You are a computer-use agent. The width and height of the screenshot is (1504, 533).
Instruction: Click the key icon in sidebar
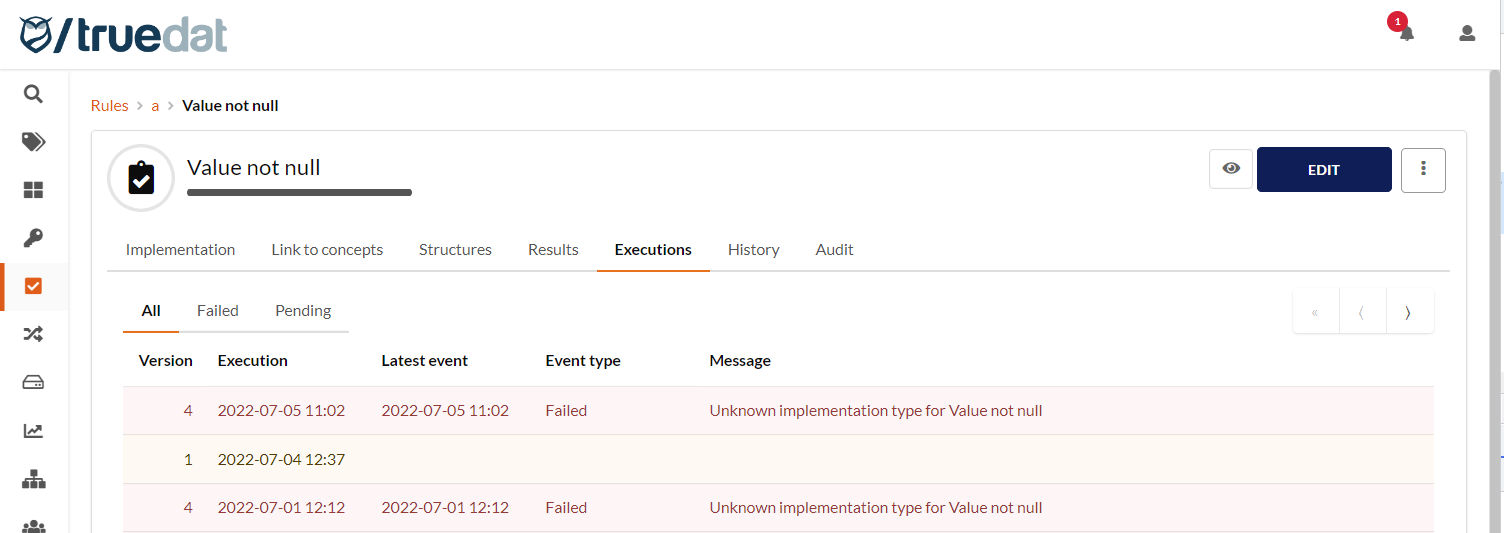coord(33,238)
